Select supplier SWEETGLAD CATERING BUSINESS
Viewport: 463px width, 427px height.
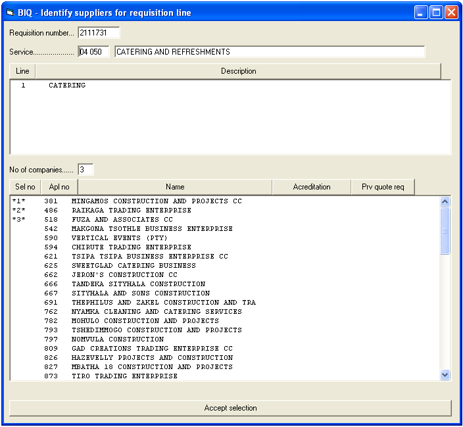pyautogui.click(x=225, y=266)
